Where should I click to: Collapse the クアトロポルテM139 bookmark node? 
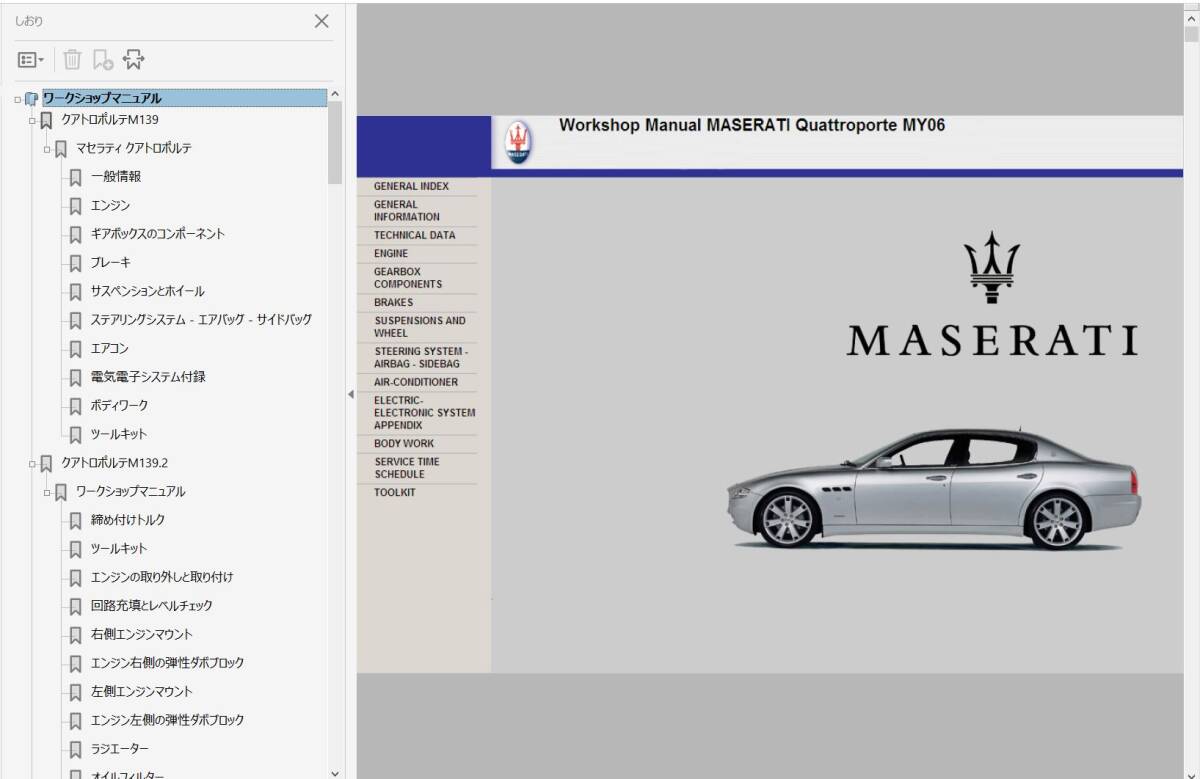32,121
